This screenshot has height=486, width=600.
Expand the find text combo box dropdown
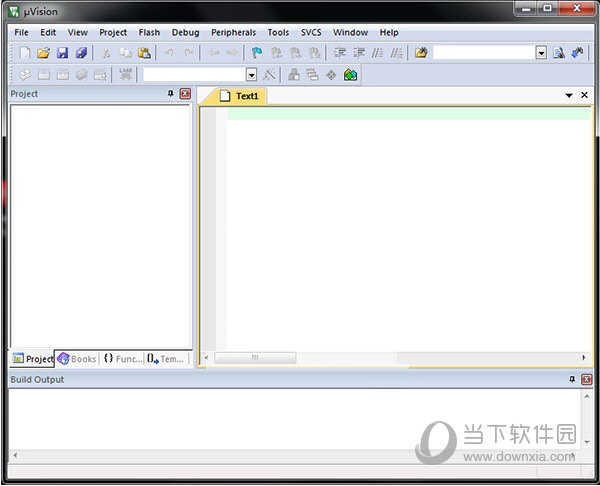[541, 53]
